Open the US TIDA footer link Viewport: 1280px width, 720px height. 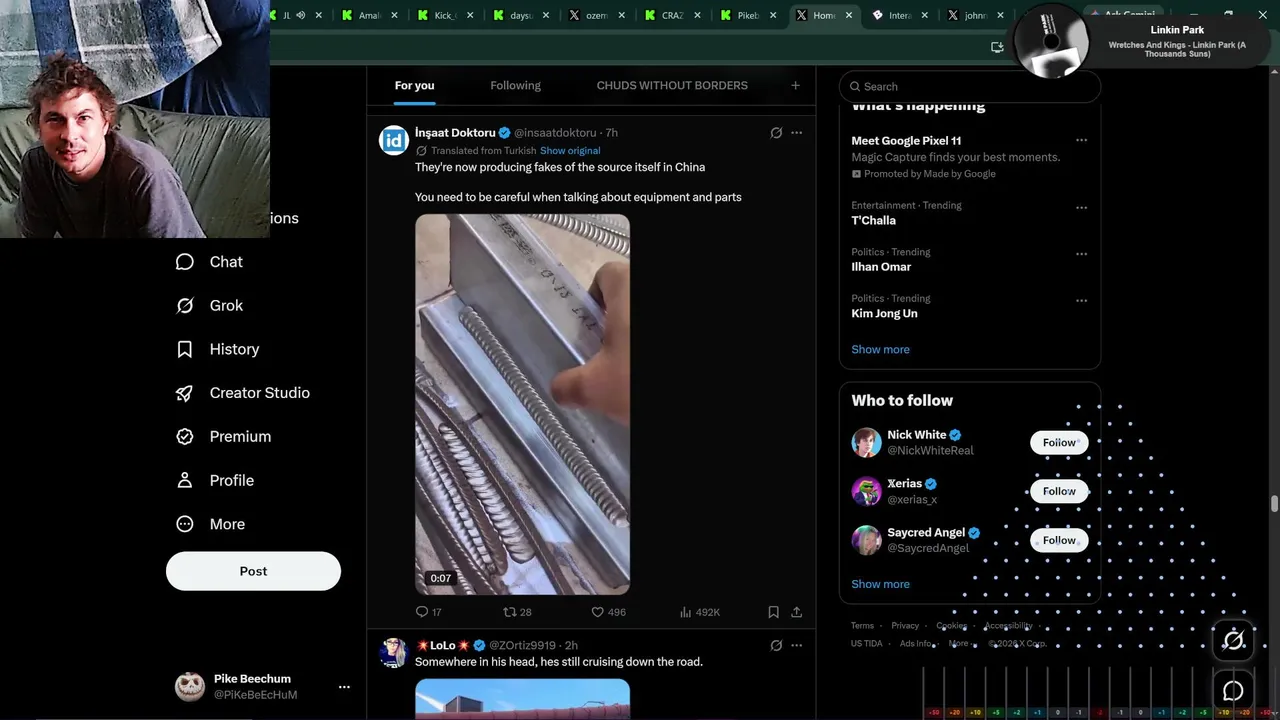click(867, 644)
